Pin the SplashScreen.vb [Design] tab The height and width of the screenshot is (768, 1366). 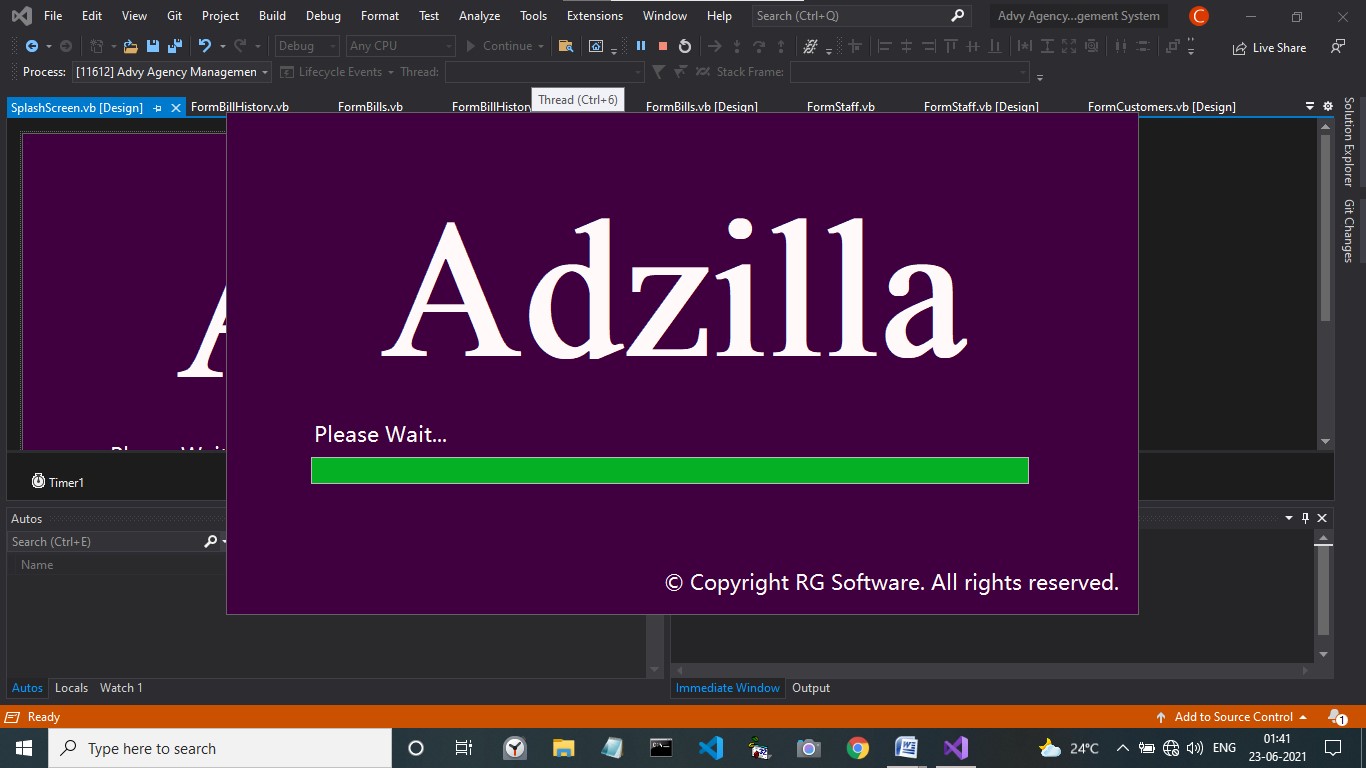[x=157, y=108]
